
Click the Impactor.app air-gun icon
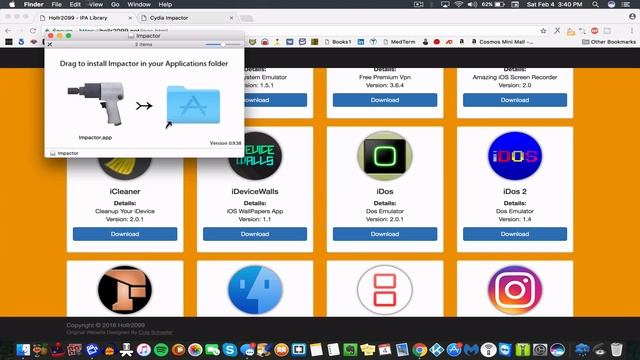[96, 104]
